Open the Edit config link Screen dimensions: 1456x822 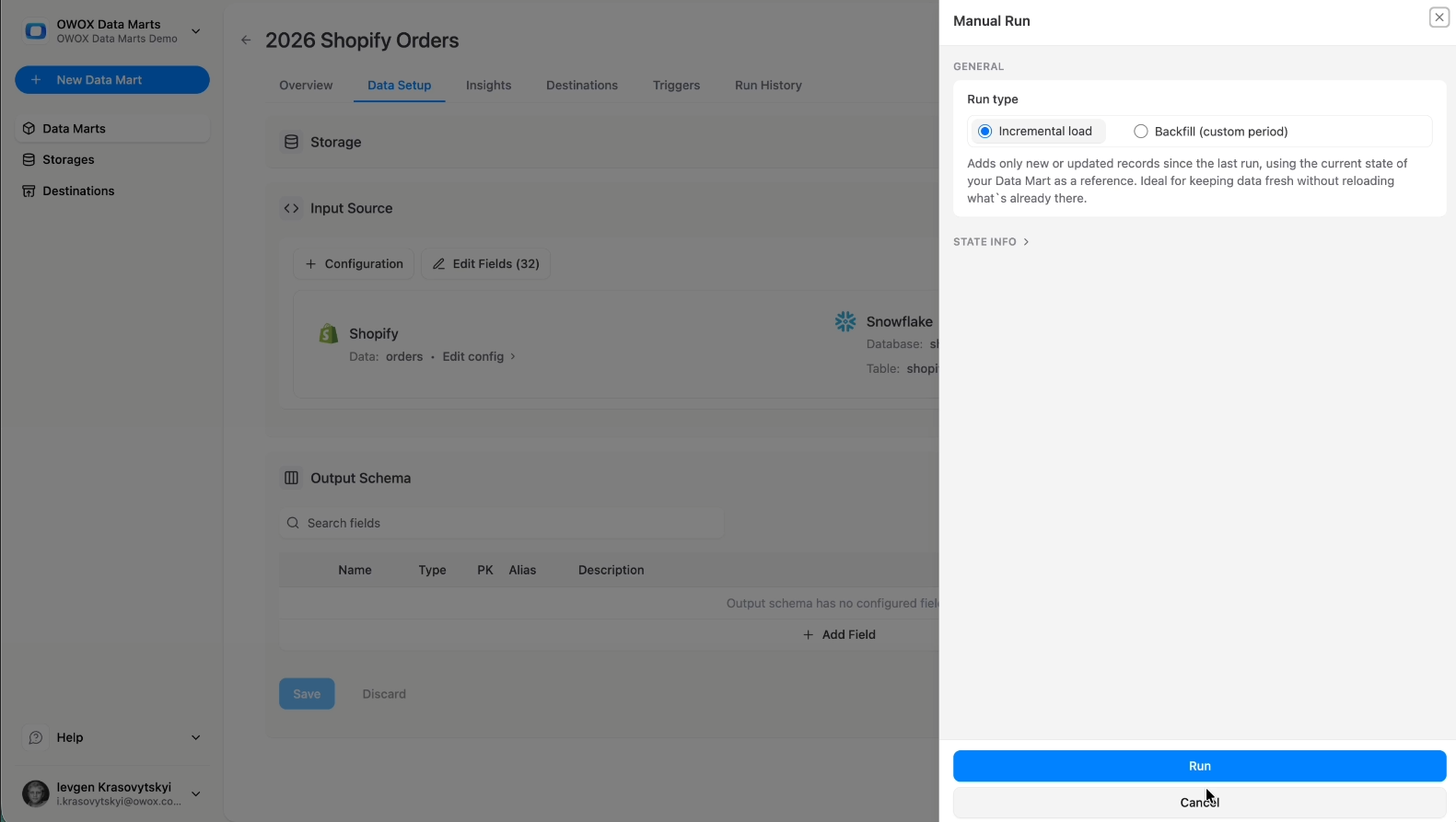(472, 356)
